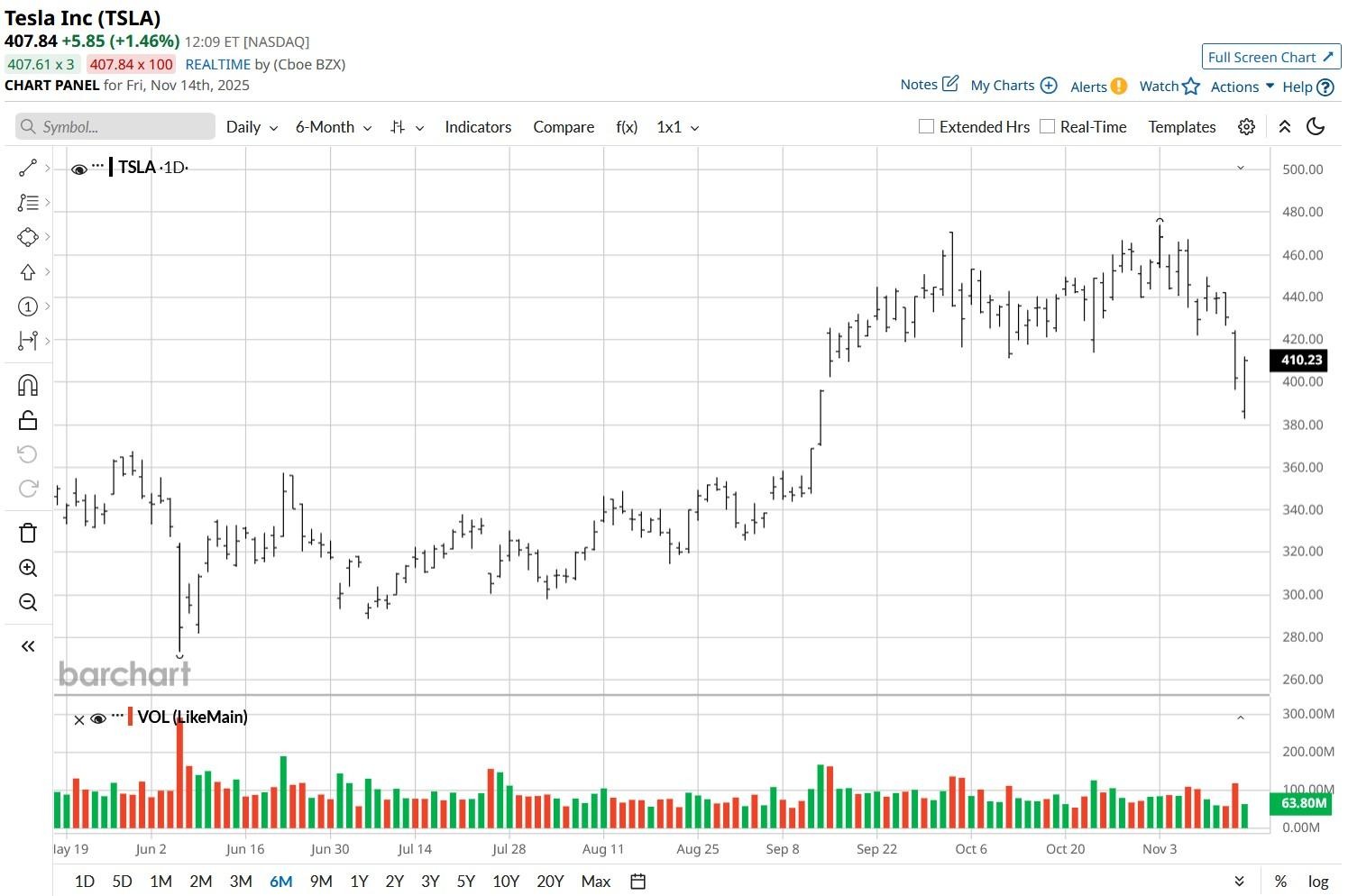Screen dimensions: 1348x896
Task: Enable the Real-Time checkbox
Action: pyautogui.click(x=1047, y=126)
